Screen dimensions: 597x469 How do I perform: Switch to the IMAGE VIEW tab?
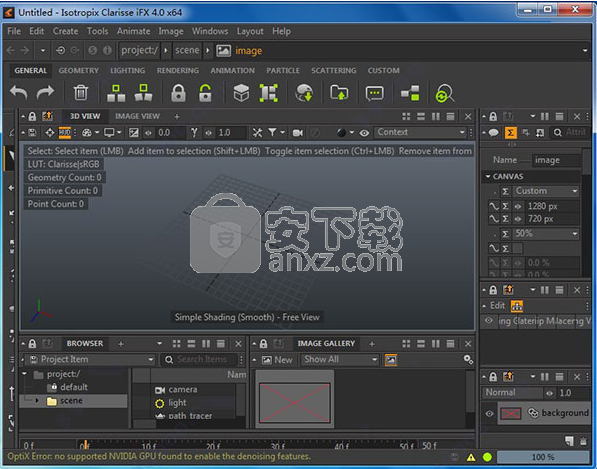(137, 116)
